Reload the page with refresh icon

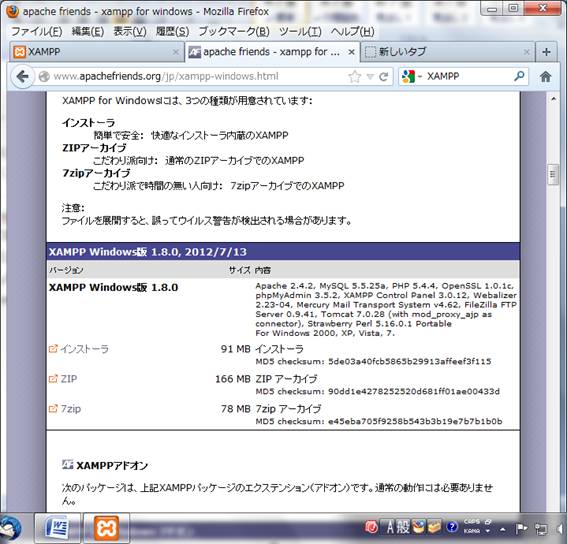coord(383,76)
